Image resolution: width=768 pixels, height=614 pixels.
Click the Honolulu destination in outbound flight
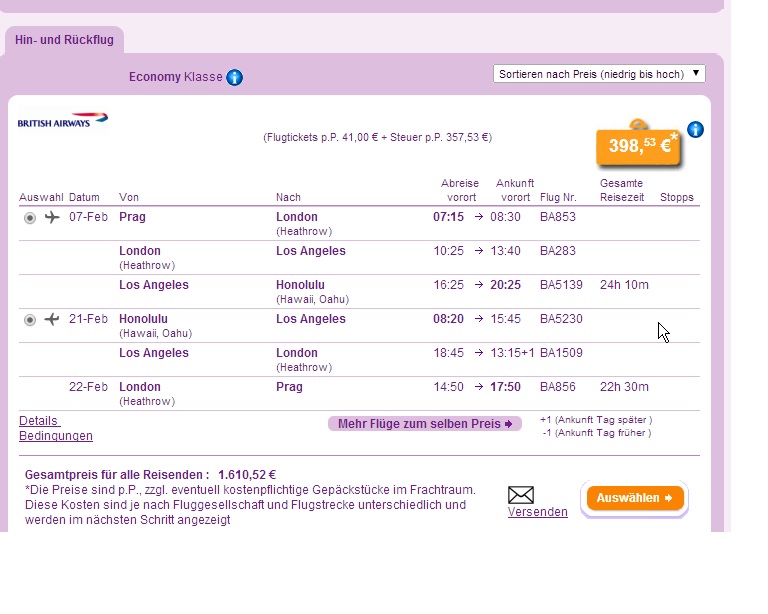click(x=300, y=285)
